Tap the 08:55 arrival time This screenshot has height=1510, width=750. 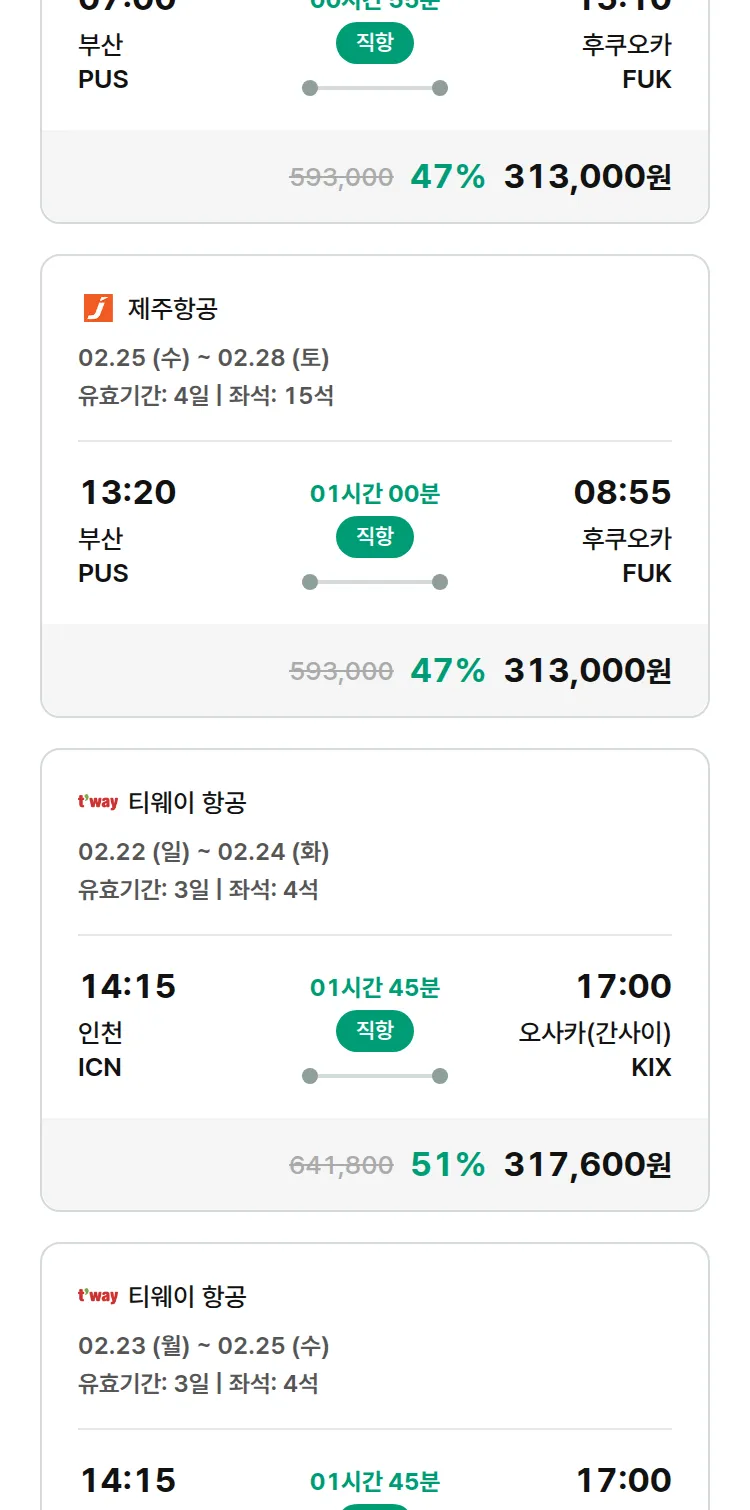click(x=622, y=493)
